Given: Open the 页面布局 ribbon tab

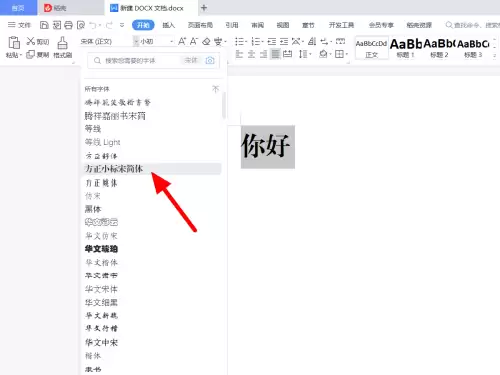Looking at the screenshot, I should tap(200, 25).
